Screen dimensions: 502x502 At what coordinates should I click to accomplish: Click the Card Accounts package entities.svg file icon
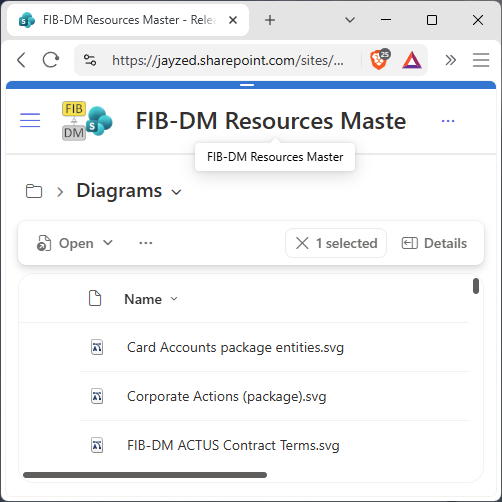97,347
